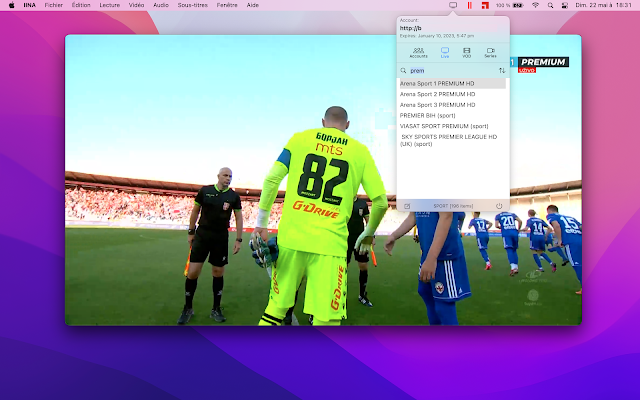Click the magnifier icon beside the channel search
Image resolution: width=640 pixels, height=400 pixels.
click(403, 71)
